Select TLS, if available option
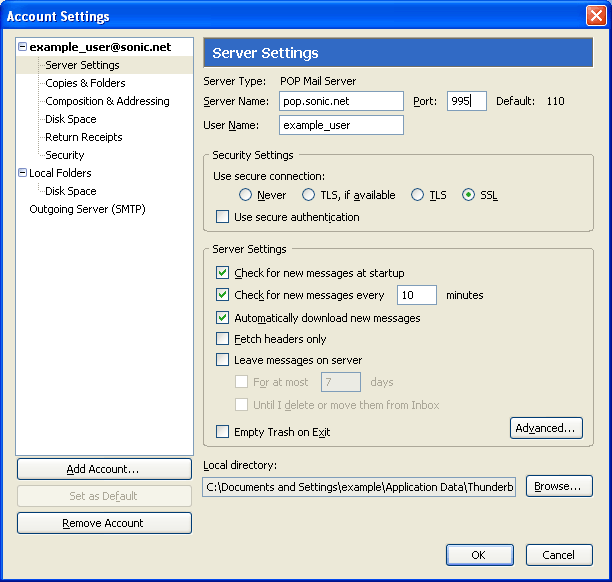Image resolution: width=612 pixels, height=582 pixels. pos(308,194)
